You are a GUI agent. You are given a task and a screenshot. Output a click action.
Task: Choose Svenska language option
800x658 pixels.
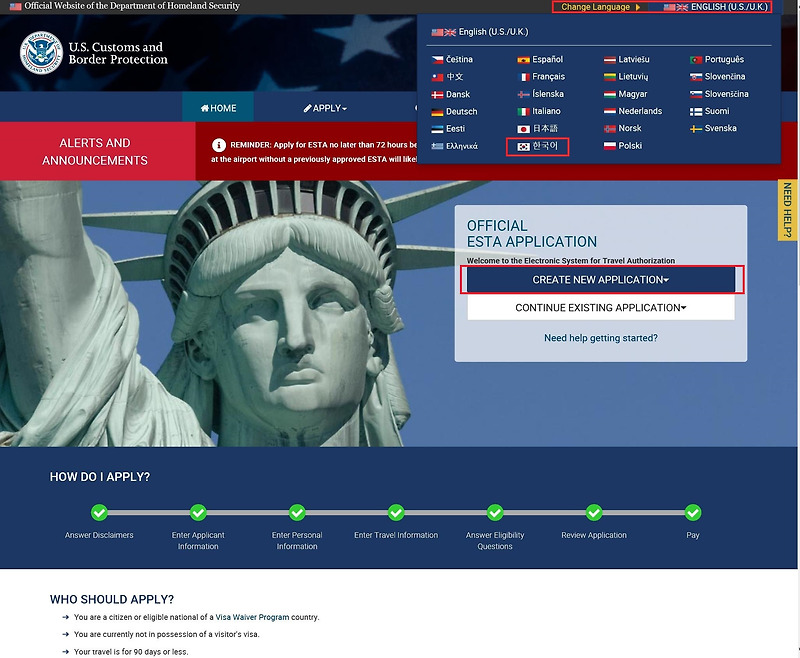click(x=713, y=129)
